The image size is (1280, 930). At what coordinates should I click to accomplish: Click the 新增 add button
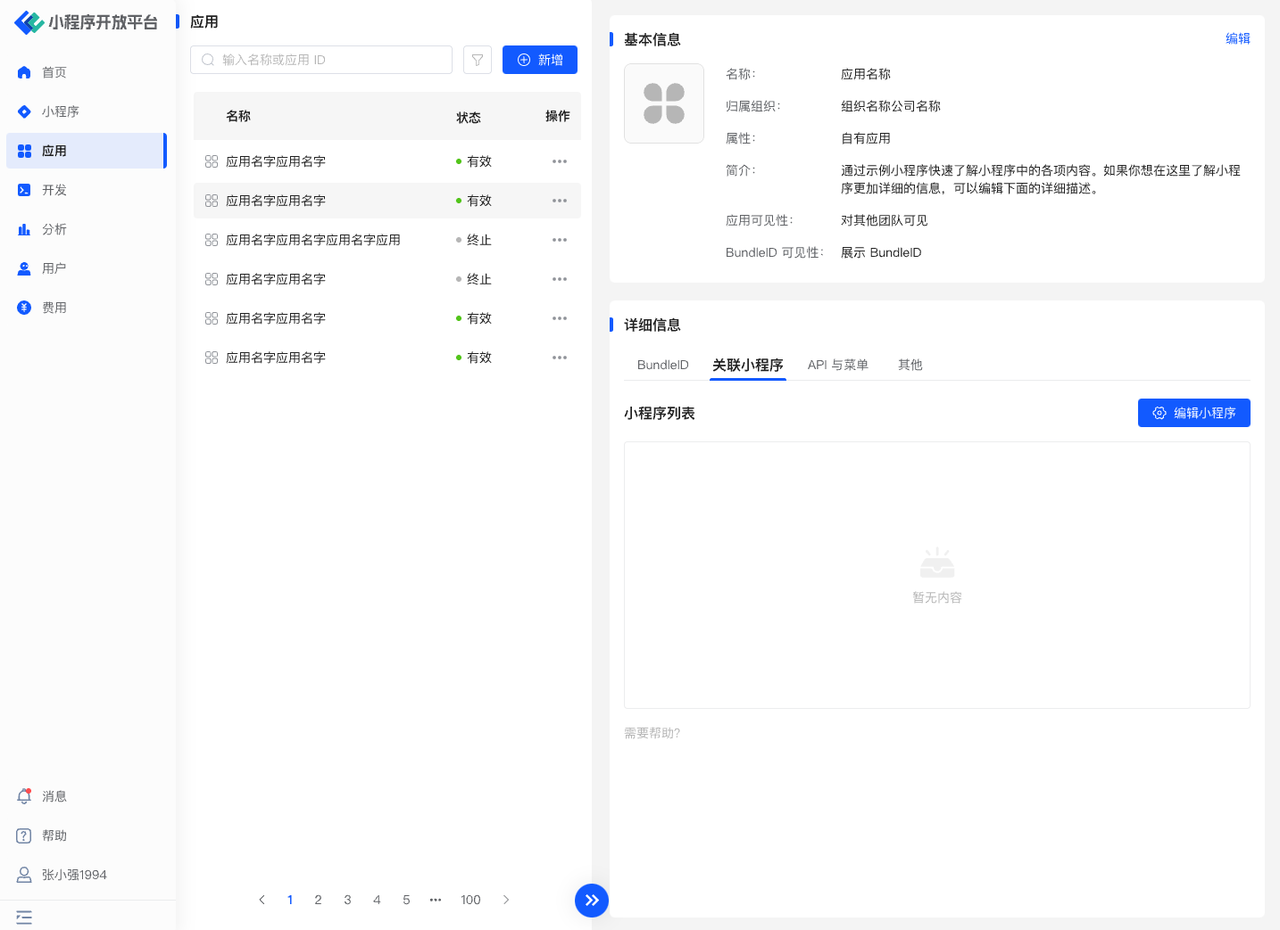540,60
